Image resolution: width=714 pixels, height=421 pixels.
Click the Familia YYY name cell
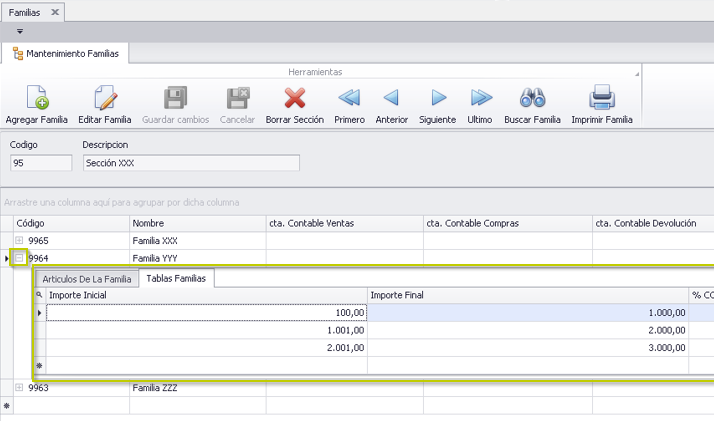(x=198, y=258)
